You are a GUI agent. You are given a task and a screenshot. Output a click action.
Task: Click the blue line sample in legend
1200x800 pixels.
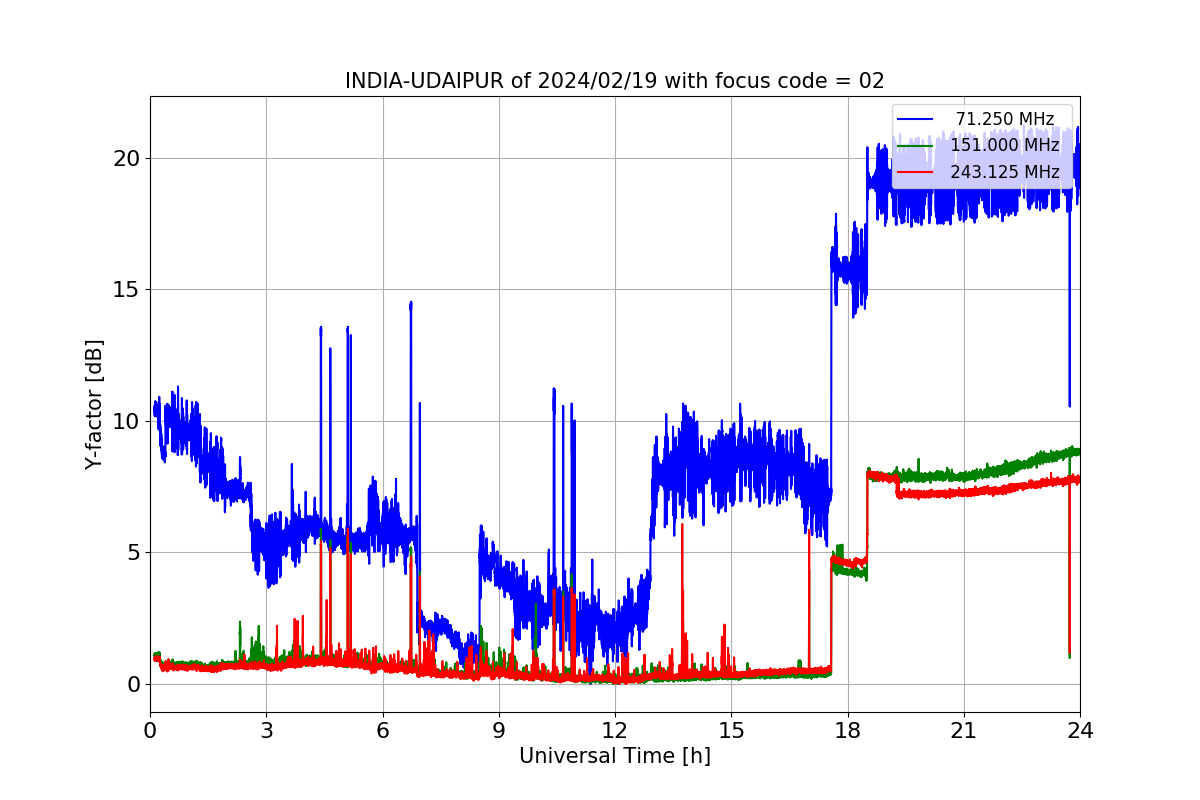tap(915, 119)
